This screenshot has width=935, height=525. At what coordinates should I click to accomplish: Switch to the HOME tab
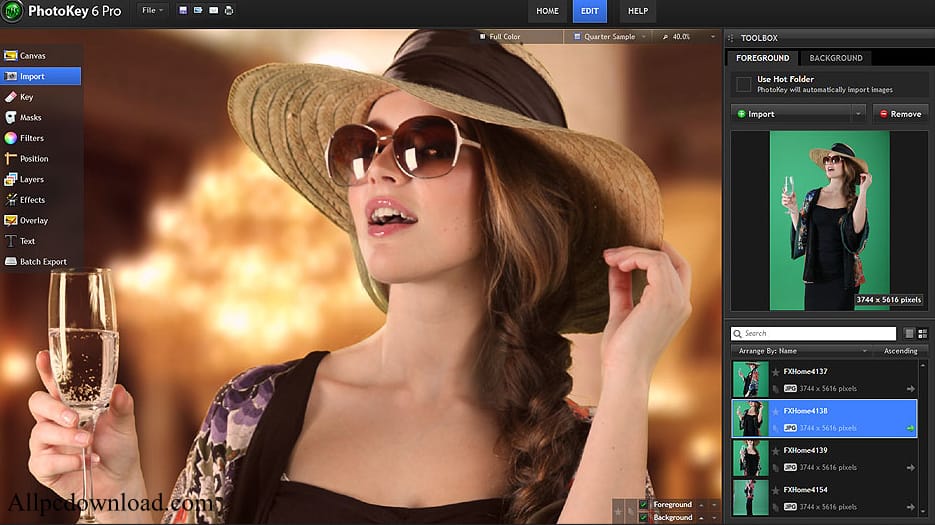point(547,11)
